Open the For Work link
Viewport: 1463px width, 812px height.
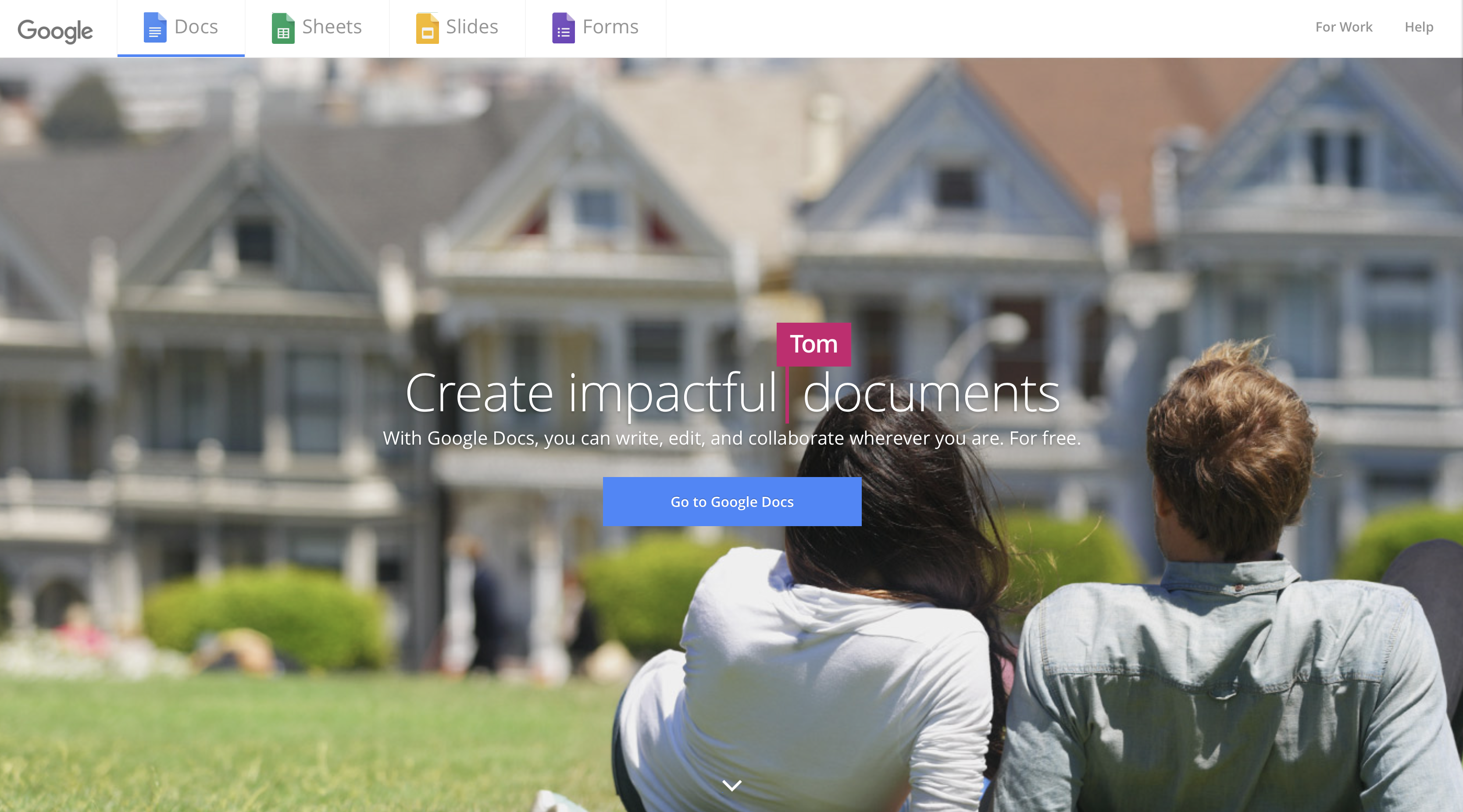(x=1344, y=27)
